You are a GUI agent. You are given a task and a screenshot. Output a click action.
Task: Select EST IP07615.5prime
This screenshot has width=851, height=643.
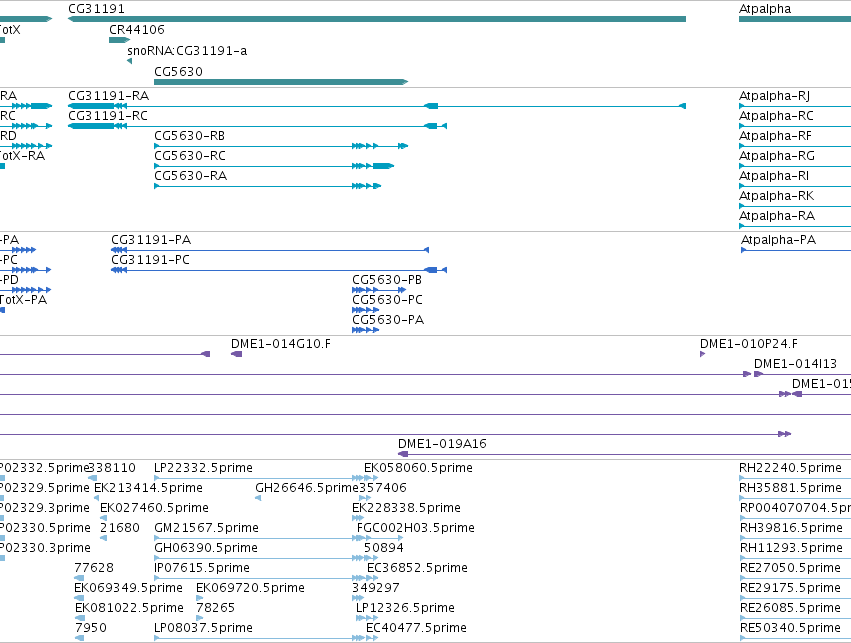[202, 569]
